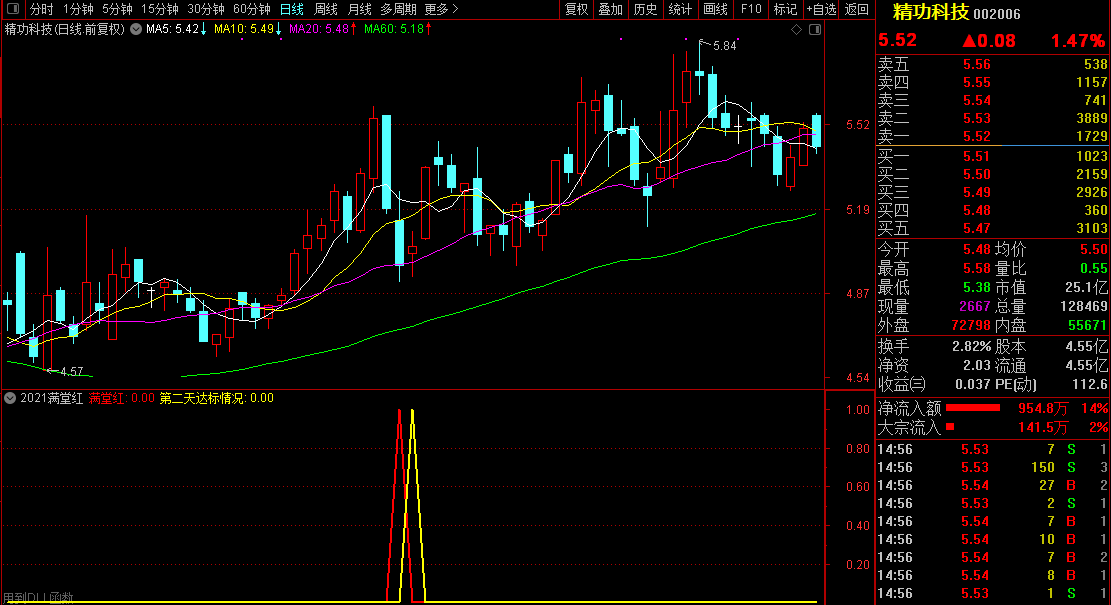The width and height of the screenshot is (1111, 605).
Task: Click the yellow spike peak in indicator pane
Action: tap(412, 411)
